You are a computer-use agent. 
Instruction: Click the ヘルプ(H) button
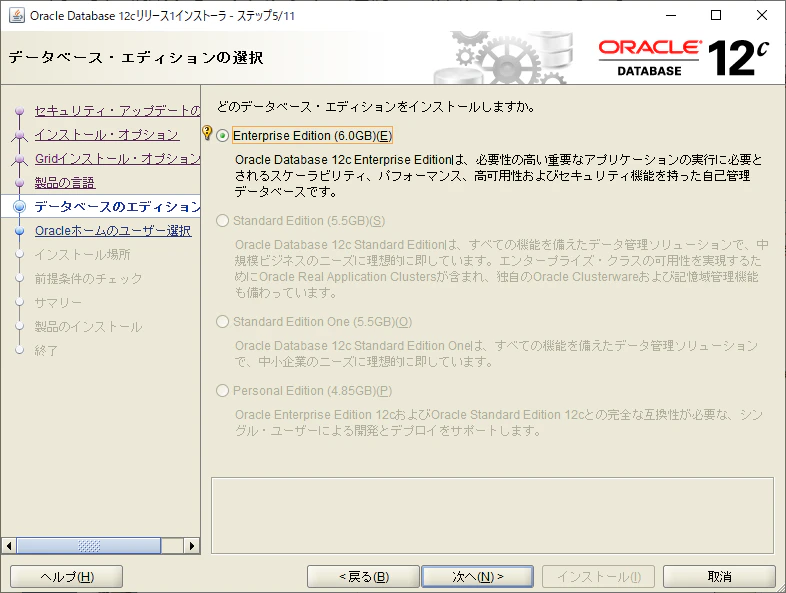(x=66, y=576)
